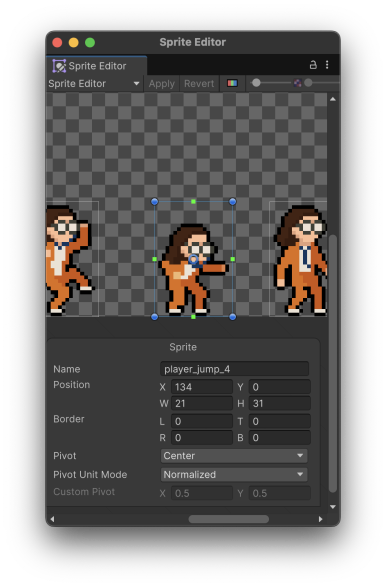
Task: Click the vertical scrollbar thumb
Action: 333,363
